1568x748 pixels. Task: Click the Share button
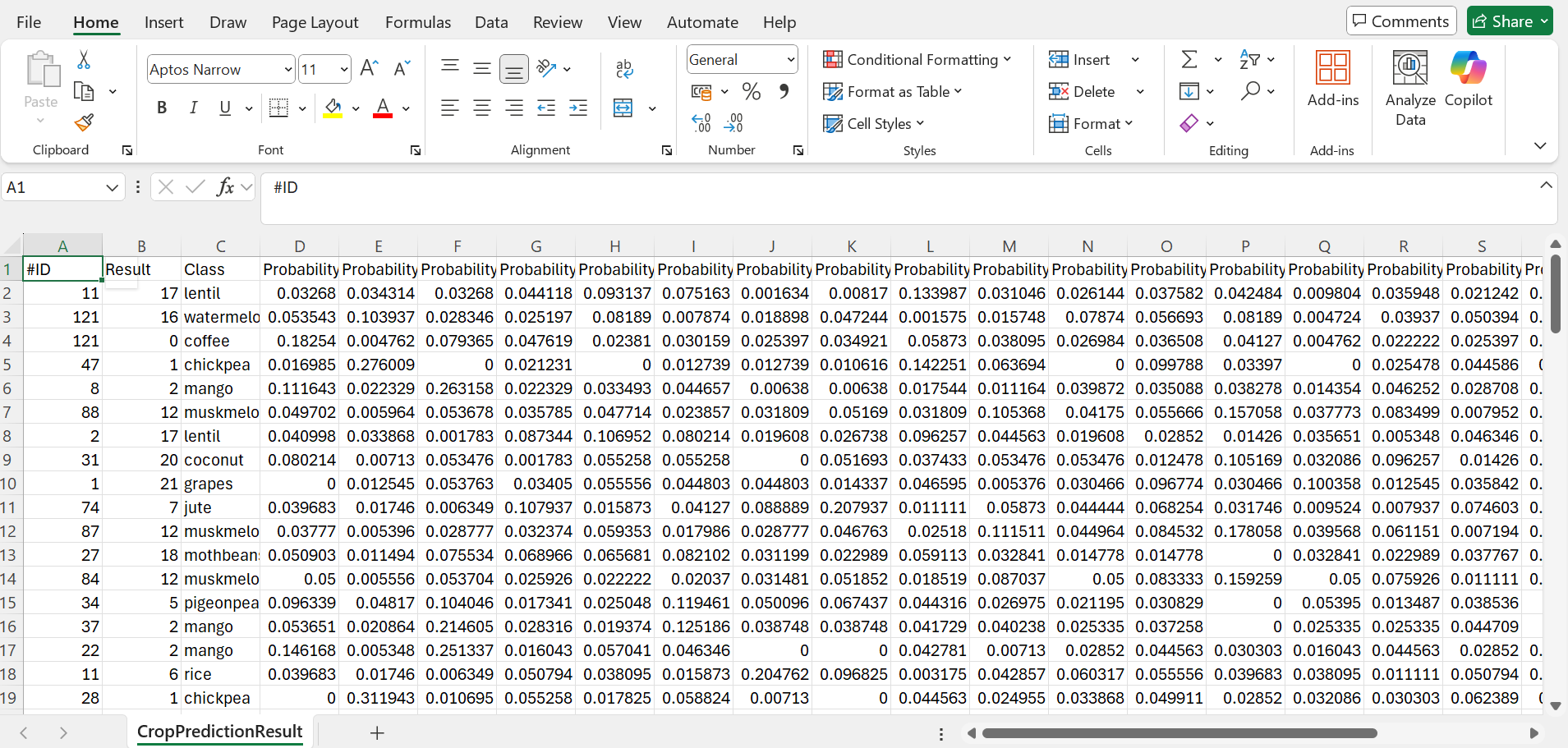[x=1509, y=21]
